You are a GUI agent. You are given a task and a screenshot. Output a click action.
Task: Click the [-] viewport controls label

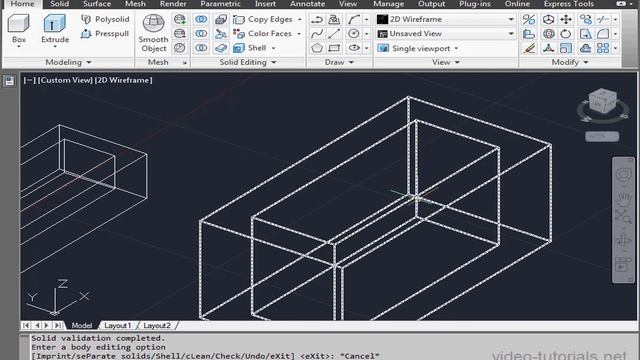pyautogui.click(x=29, y=80)
